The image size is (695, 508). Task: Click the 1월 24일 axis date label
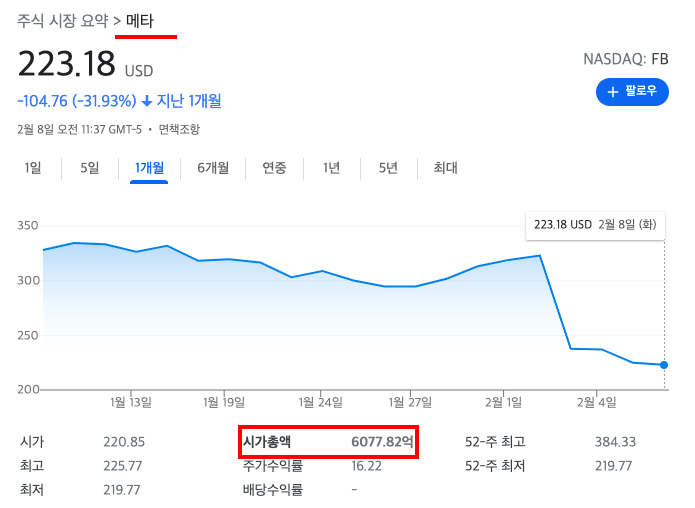(320, 402)
